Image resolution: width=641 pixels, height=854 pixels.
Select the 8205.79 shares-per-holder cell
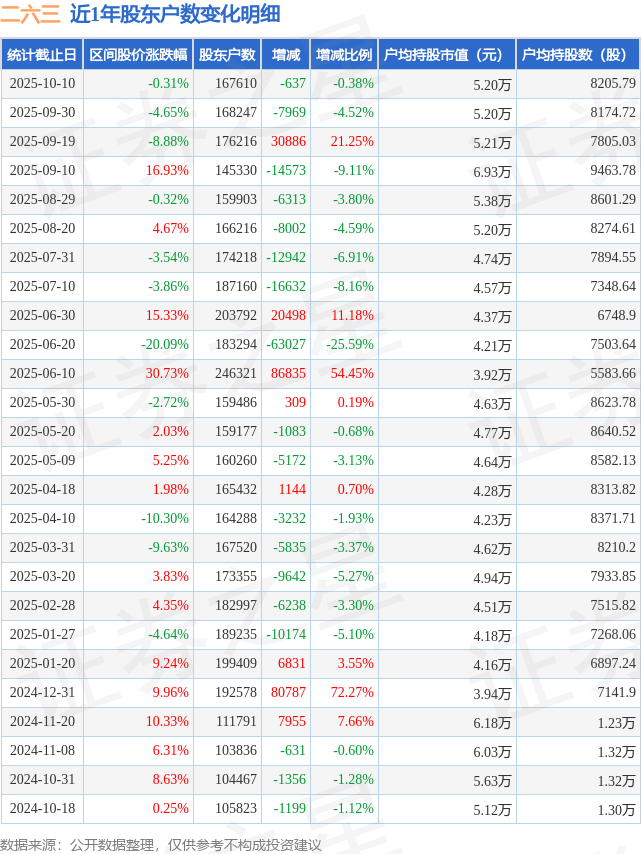(613, 84)
